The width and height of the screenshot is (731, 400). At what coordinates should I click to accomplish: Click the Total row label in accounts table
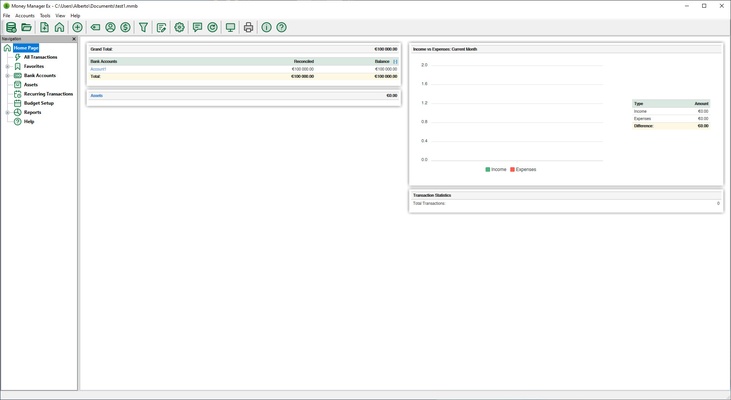pyautogui.click(x=96, y=76)
